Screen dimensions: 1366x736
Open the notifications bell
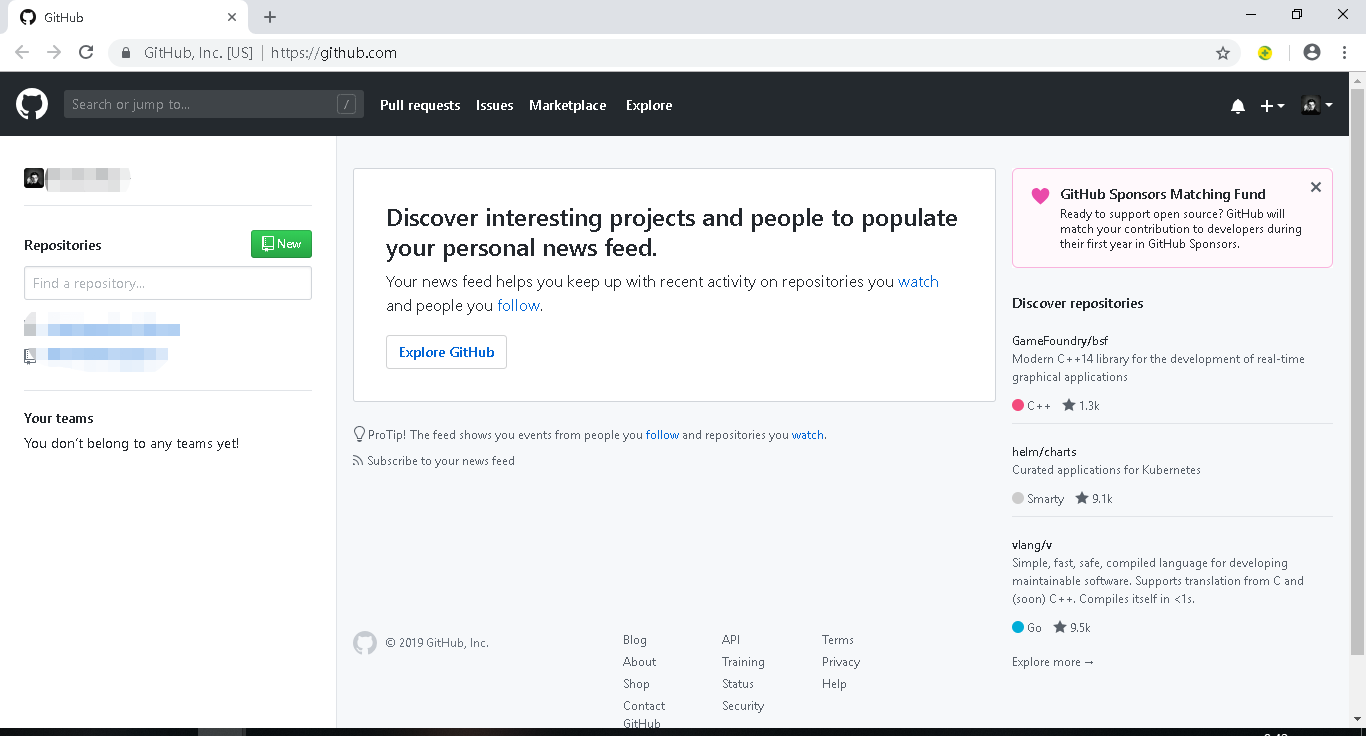(1238, 106)
